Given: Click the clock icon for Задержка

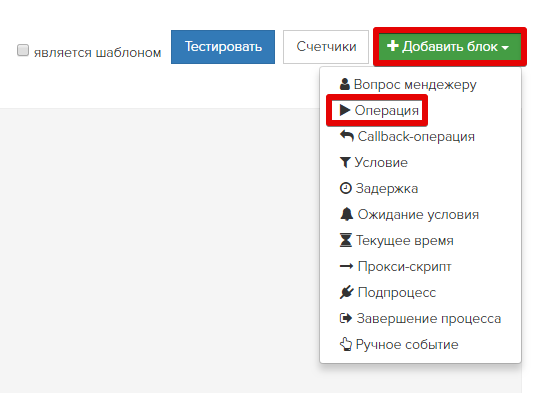Looking at the screenshot, I should click(x=346, y=188).
